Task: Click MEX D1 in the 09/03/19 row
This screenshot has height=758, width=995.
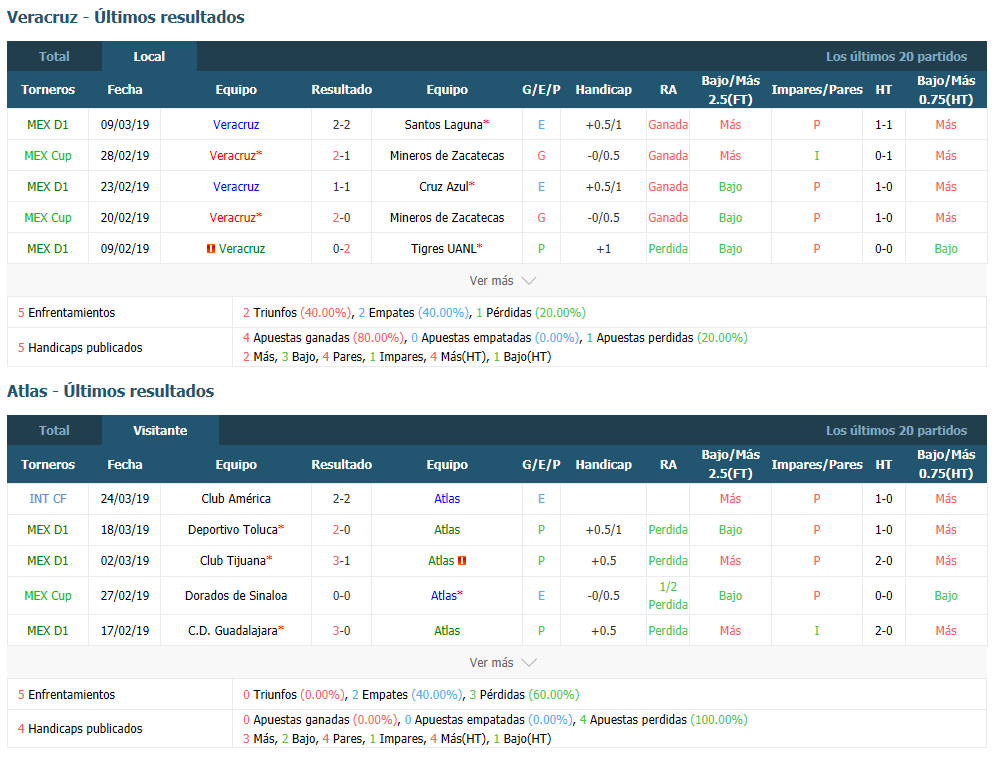Action: click(x=48, y=124)
